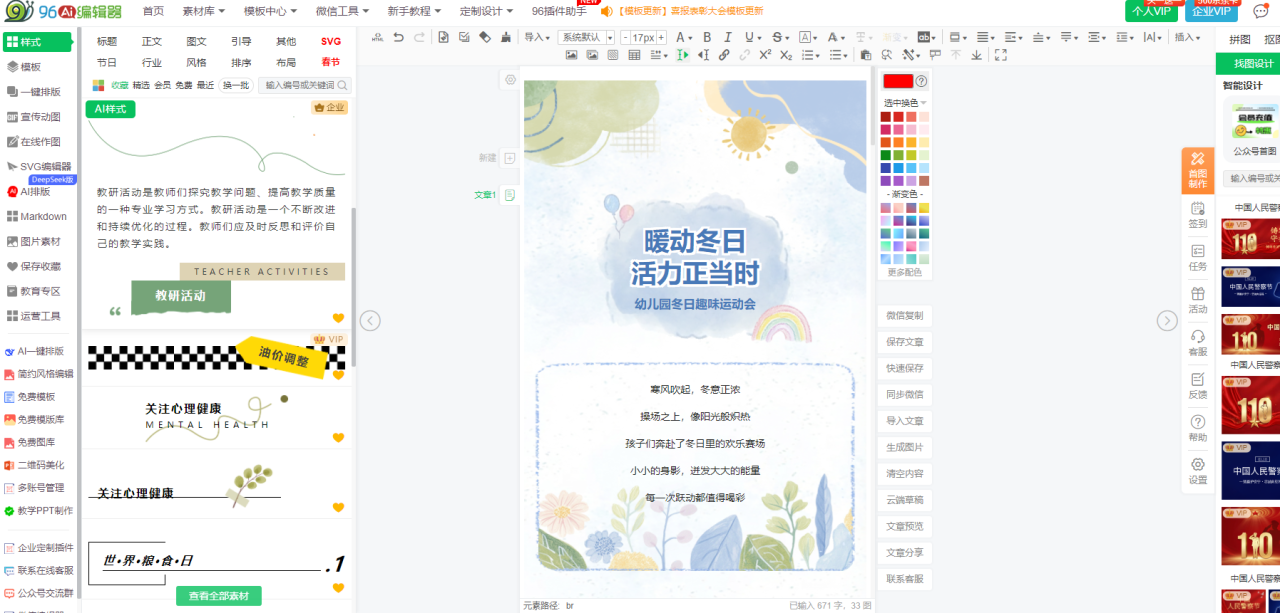The height and width of the screenshot is (613, 1280).
Task: Apply superscript formatting (X²)
Action: 765,55
